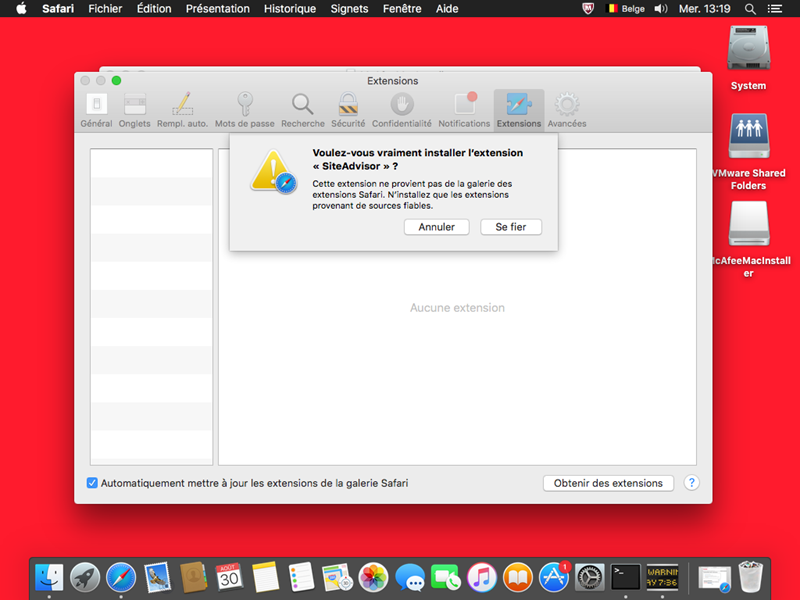
Task: Select the Notifications preferences pane
Action: point(464,110)
